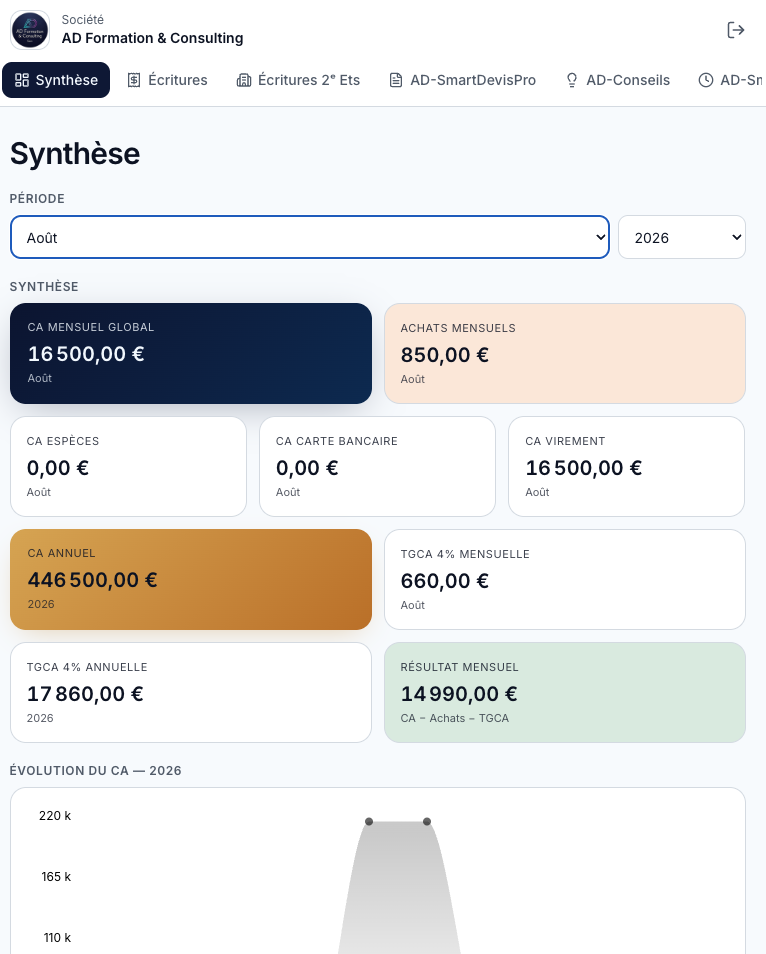Click the Synthèse page heading
Screen dimensions: 766x954
click(75, 153)
